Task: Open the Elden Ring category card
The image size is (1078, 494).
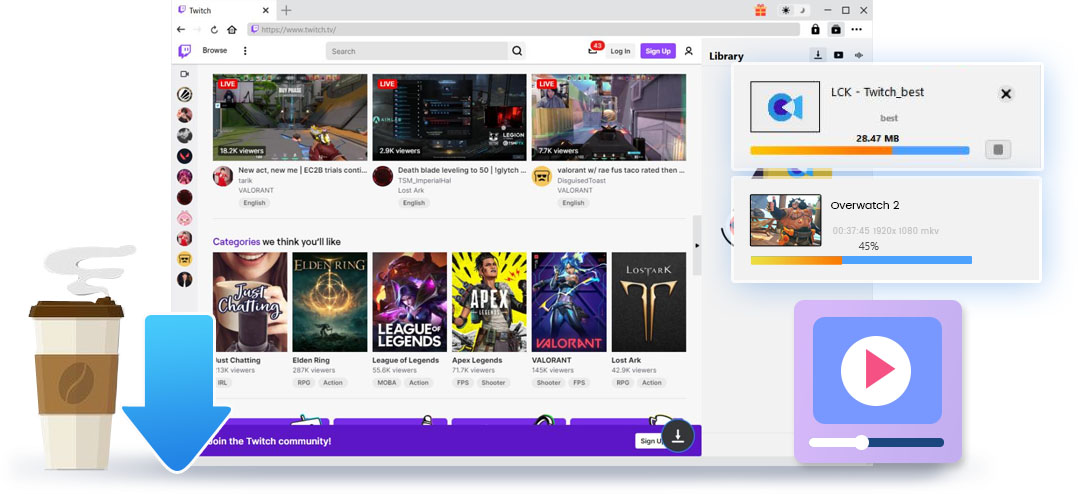Action: [x=330, y=302]
